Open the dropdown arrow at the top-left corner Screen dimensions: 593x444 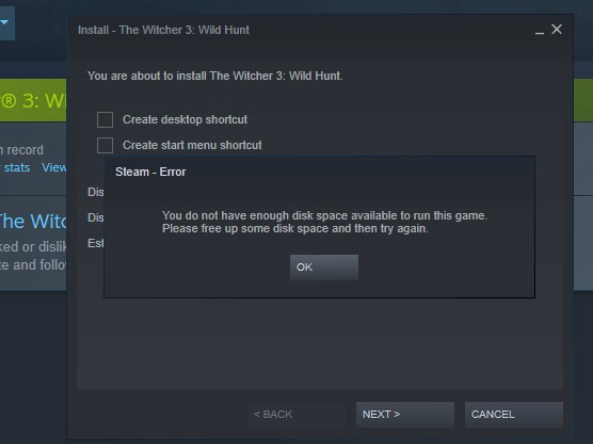click(x=5, y=22)
